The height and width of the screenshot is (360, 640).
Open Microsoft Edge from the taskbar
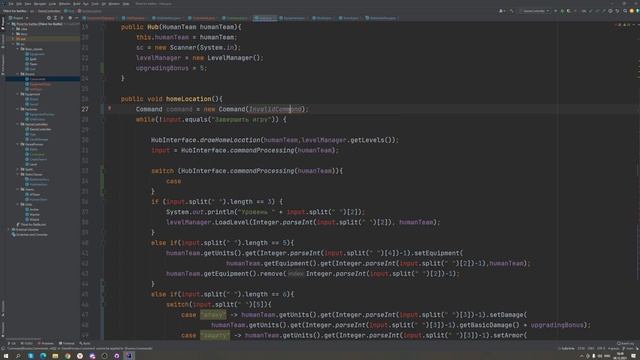(43, 356)
